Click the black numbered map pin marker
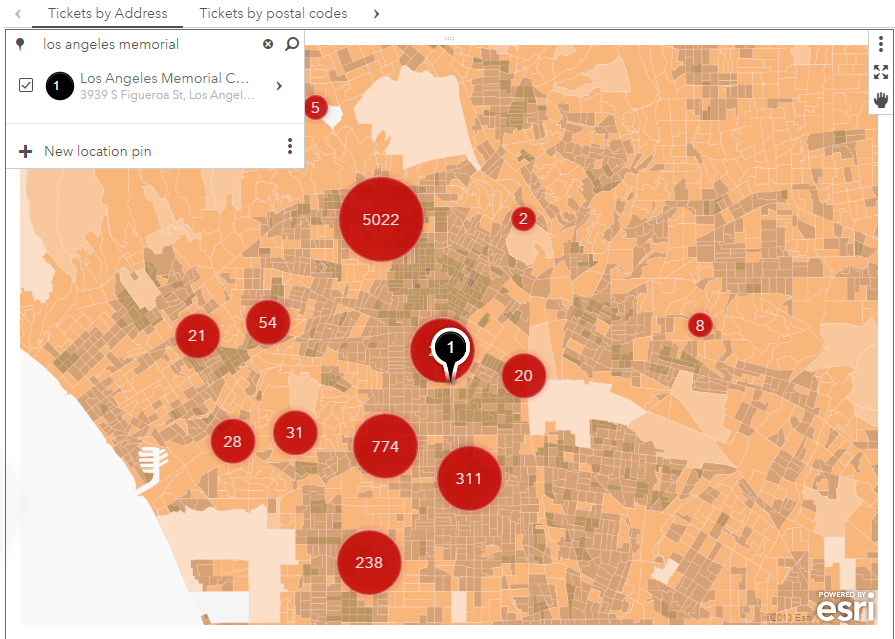895x639 pixels. 451,348
